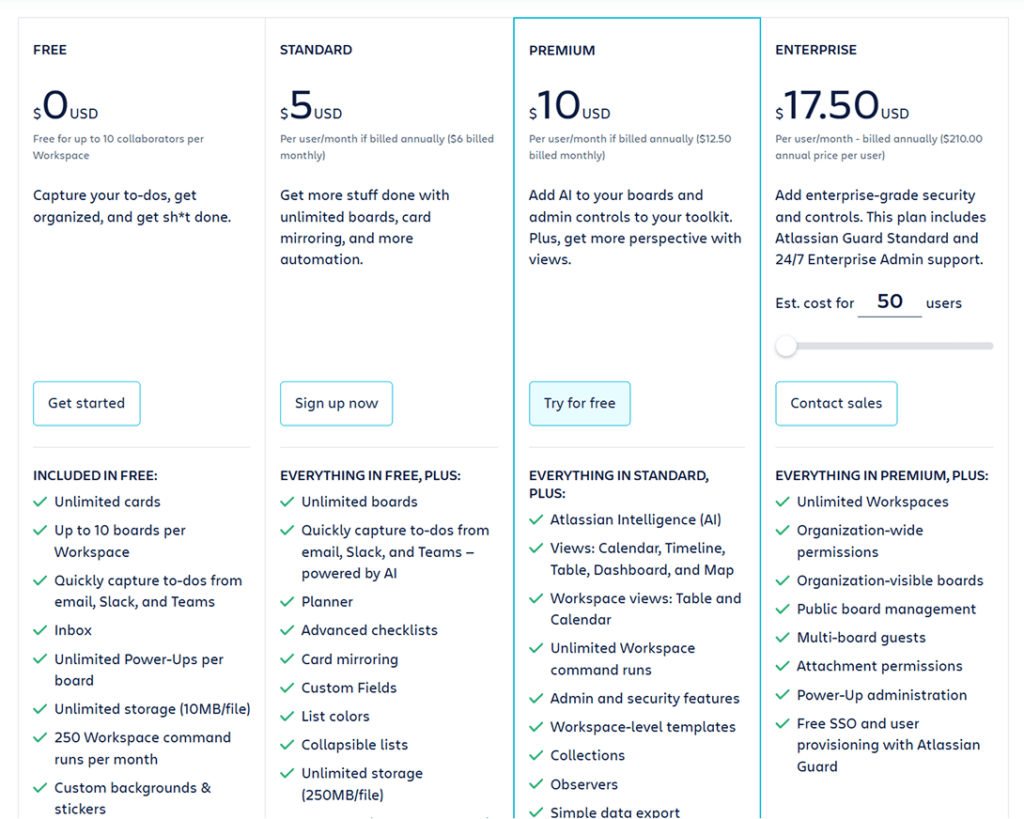The width and height of the screenshot is (1024, 819).
Task: Click the estimated users slider handle
Action: (787, 346)
